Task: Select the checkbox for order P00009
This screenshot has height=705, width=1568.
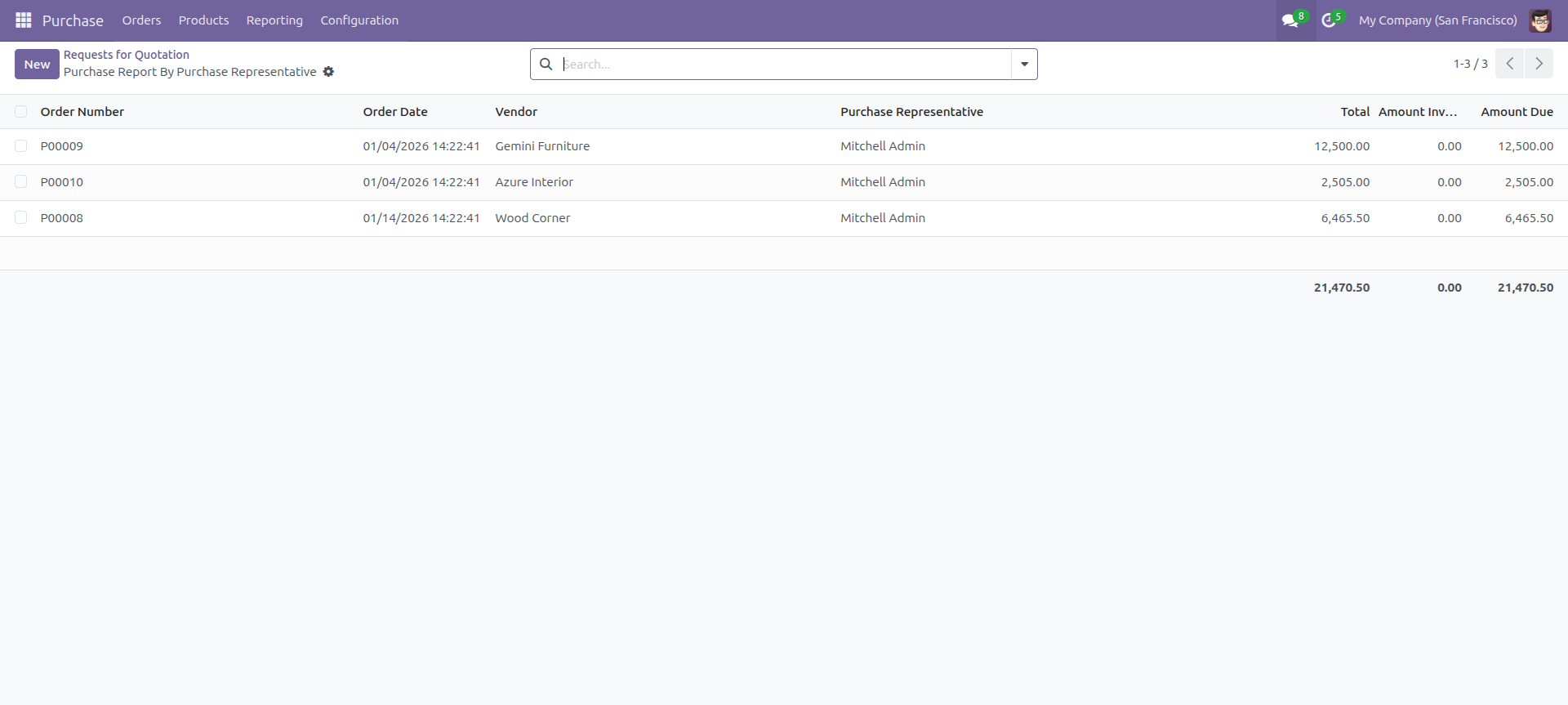Action: pyautogui.click(x=21, y=146)
